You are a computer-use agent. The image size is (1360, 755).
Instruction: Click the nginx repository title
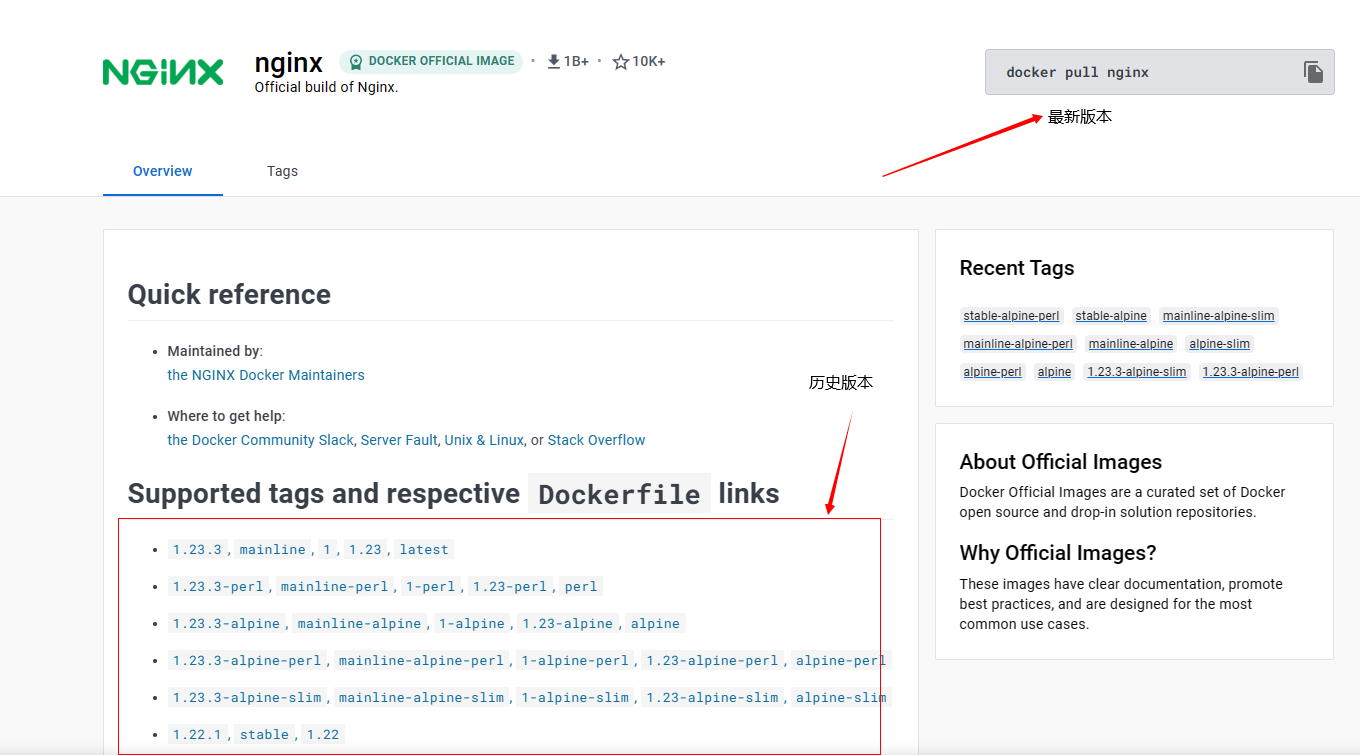click(x=289, y=63)
